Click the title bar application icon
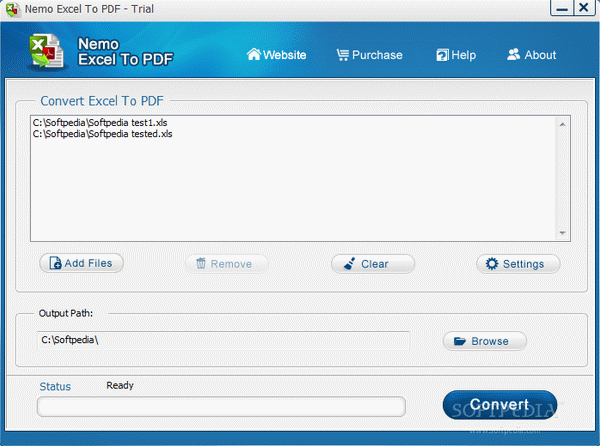The height and width of the screenshot is (446, 600). (x=13, y=9)
